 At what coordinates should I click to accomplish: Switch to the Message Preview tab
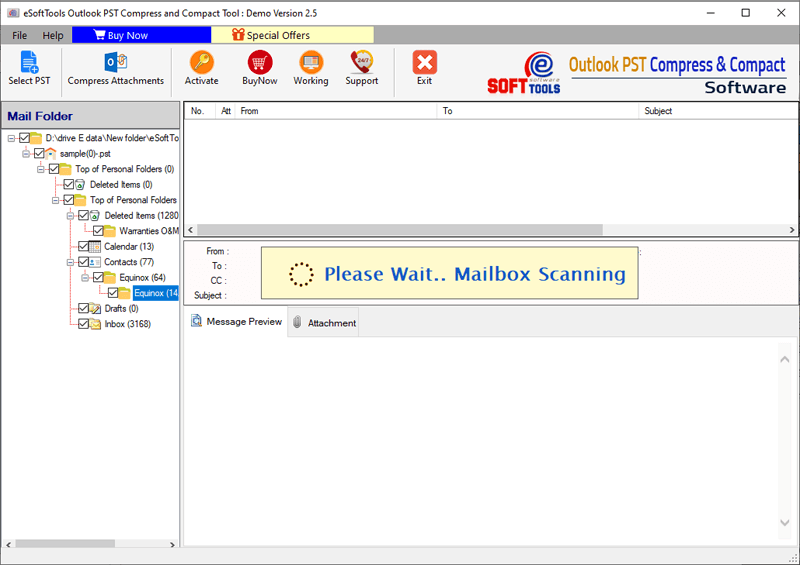tap(236, 322)
